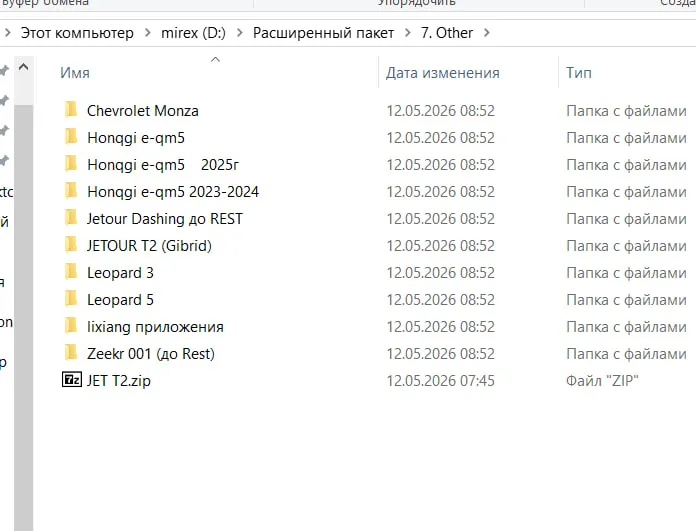Click the type cell of lixiang приложения
Image resolution: width=696 pixels, height=531 pixels.
tap(626, 327)
